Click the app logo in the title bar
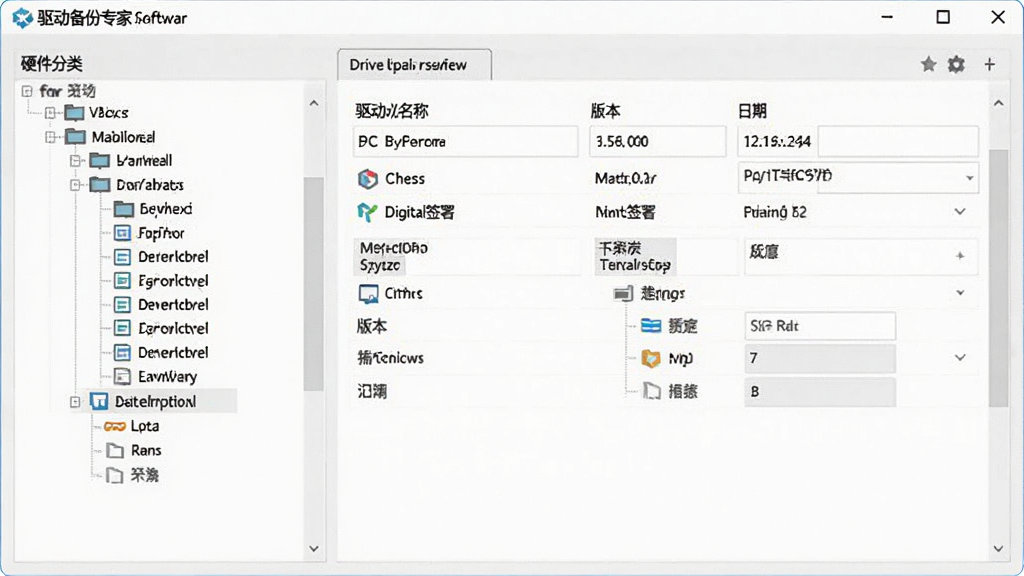Viewport: 1024px width, 576px height. [x=22, y=18]
